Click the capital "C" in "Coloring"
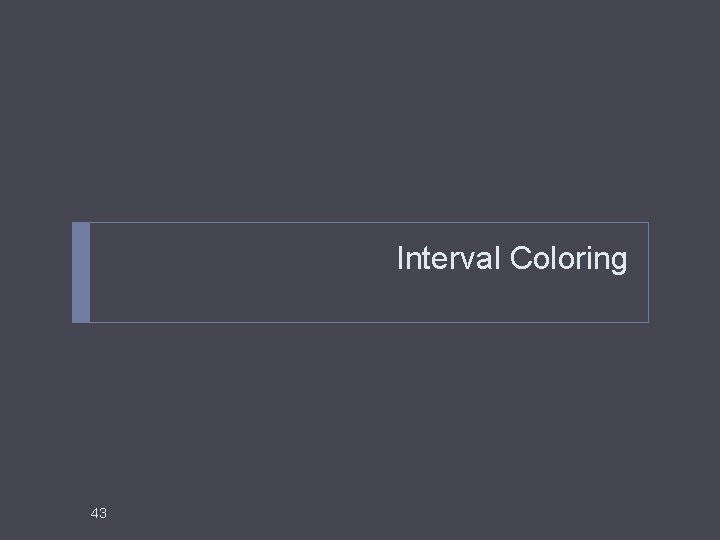Screen dimensions: 720x540 [520, 259]
